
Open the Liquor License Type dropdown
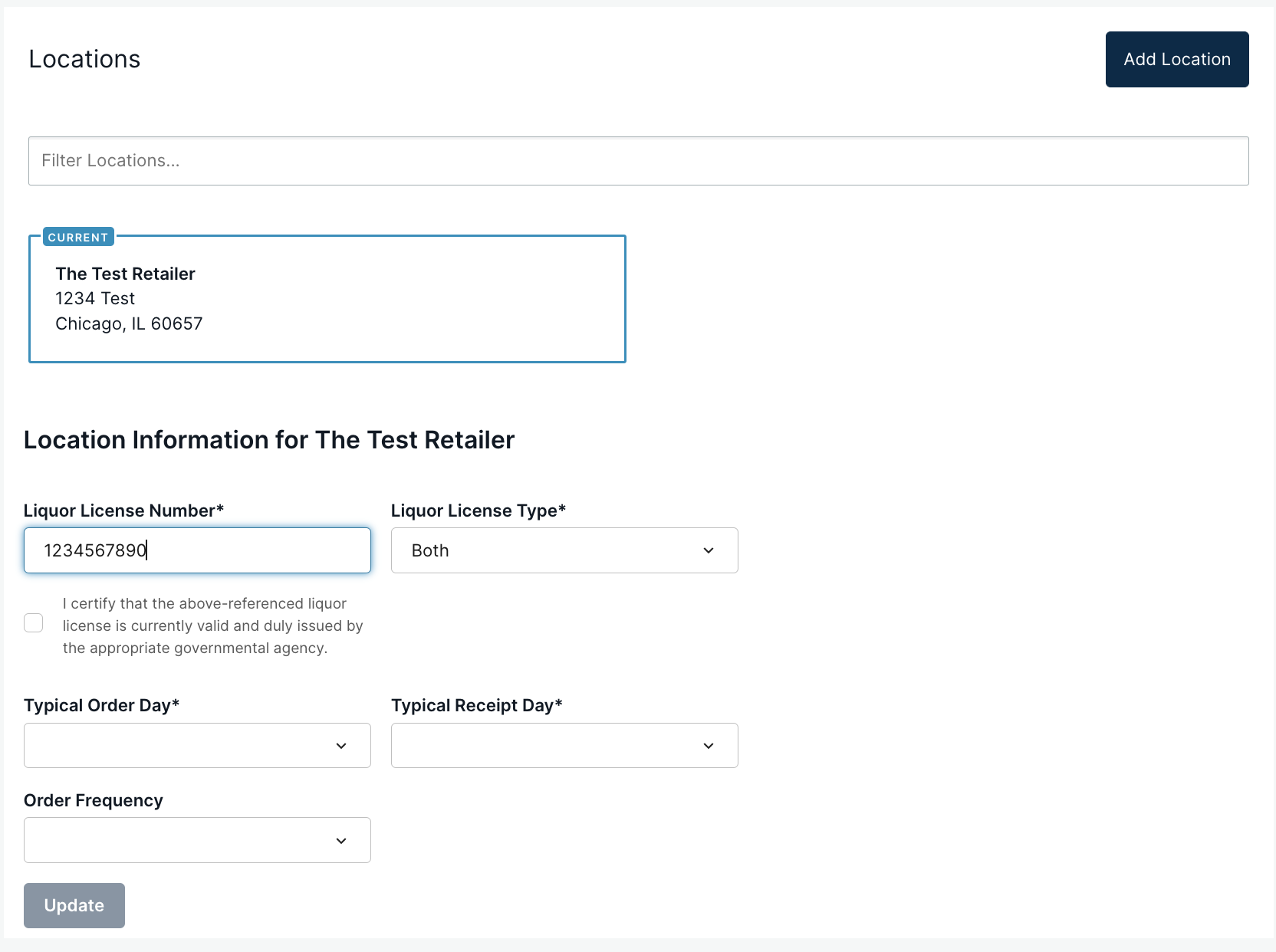click(564, 550)
